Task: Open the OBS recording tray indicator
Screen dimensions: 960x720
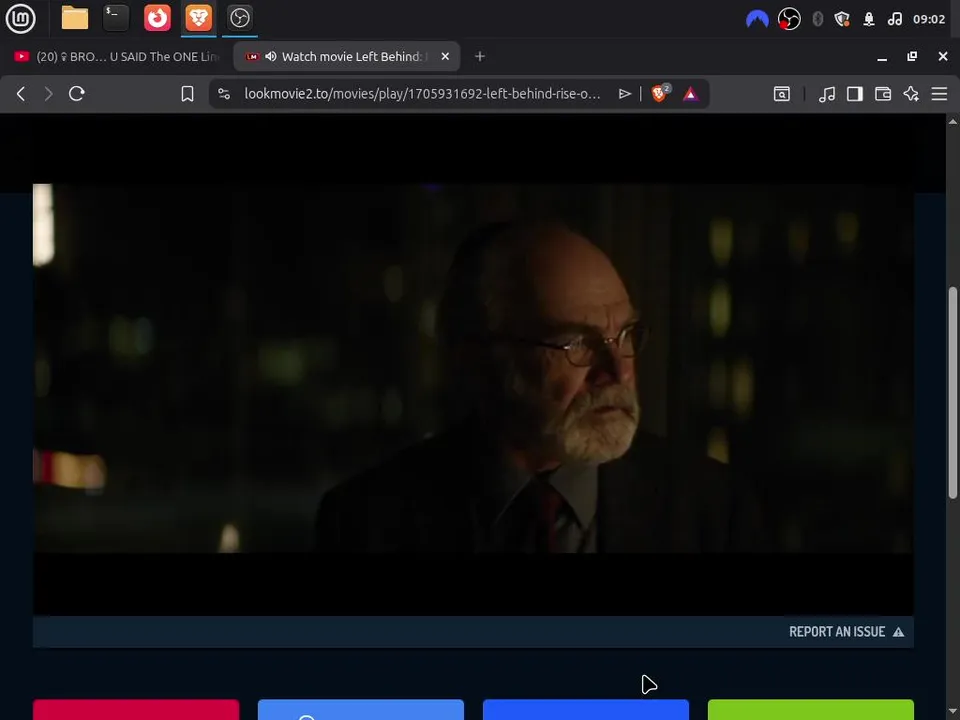Action: pos(789,19)
